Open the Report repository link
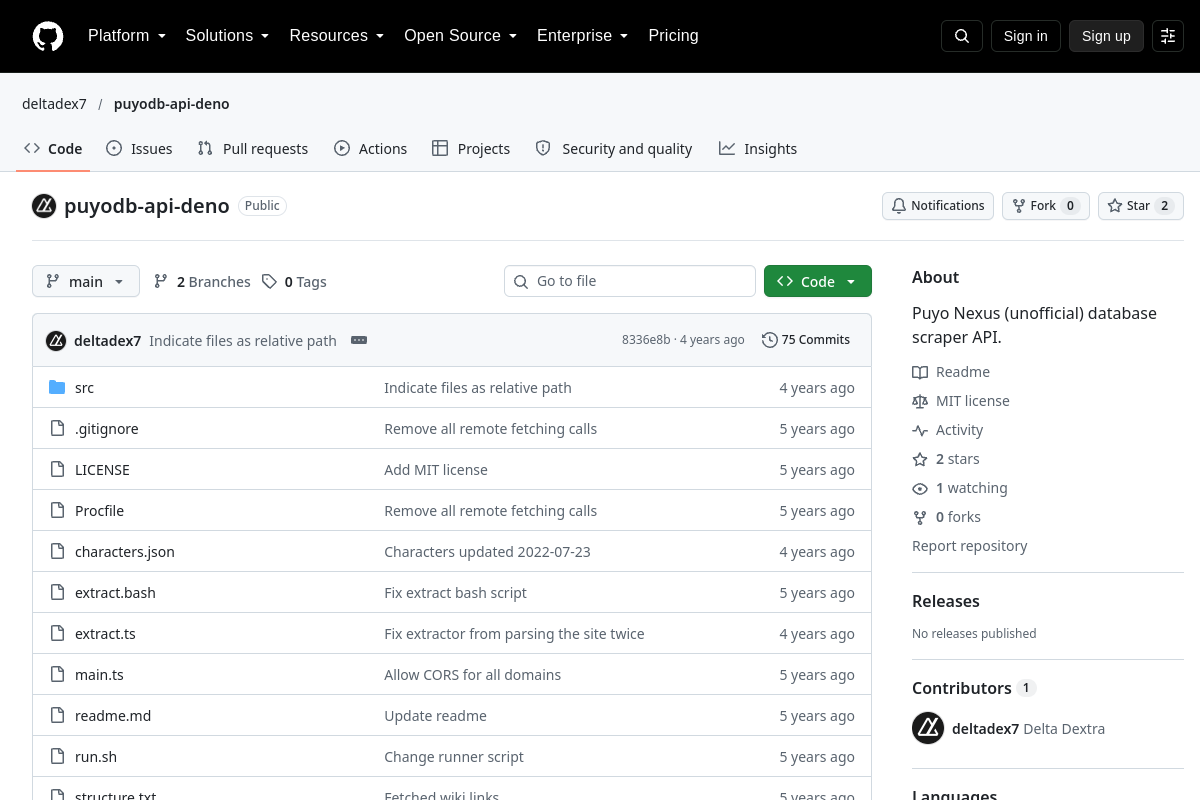 tap(970, 546)
